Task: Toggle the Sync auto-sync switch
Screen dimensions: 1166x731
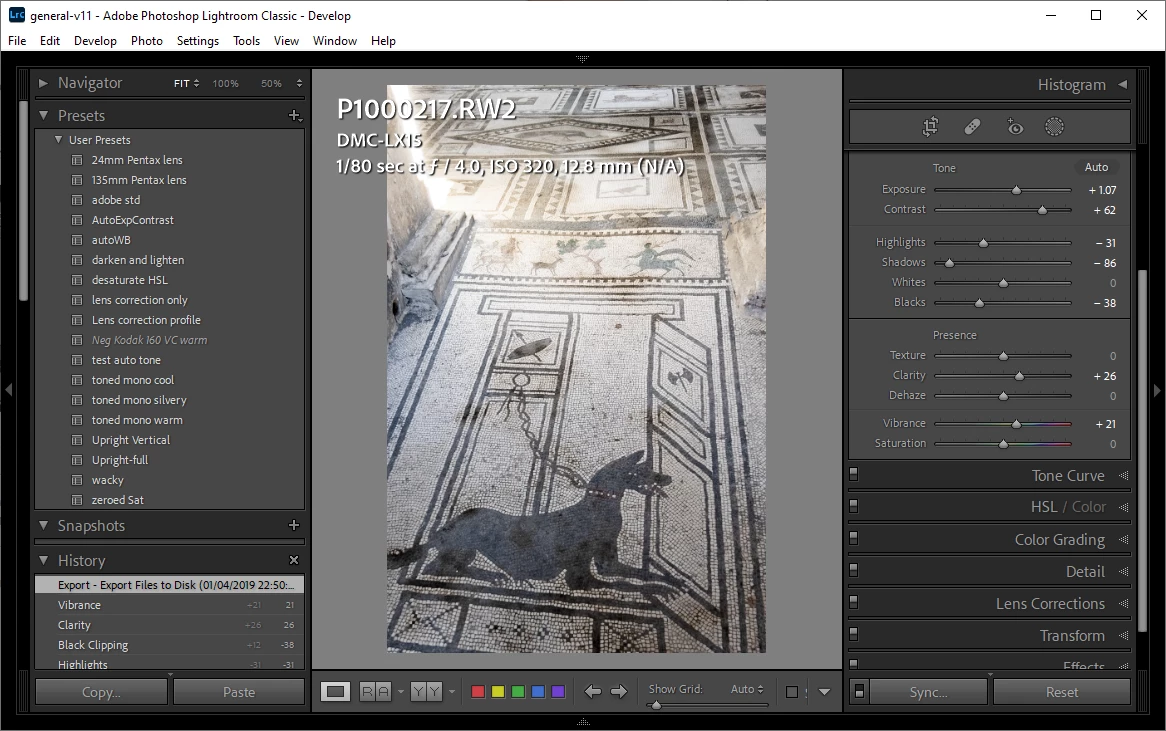Action: pos(859,692)
